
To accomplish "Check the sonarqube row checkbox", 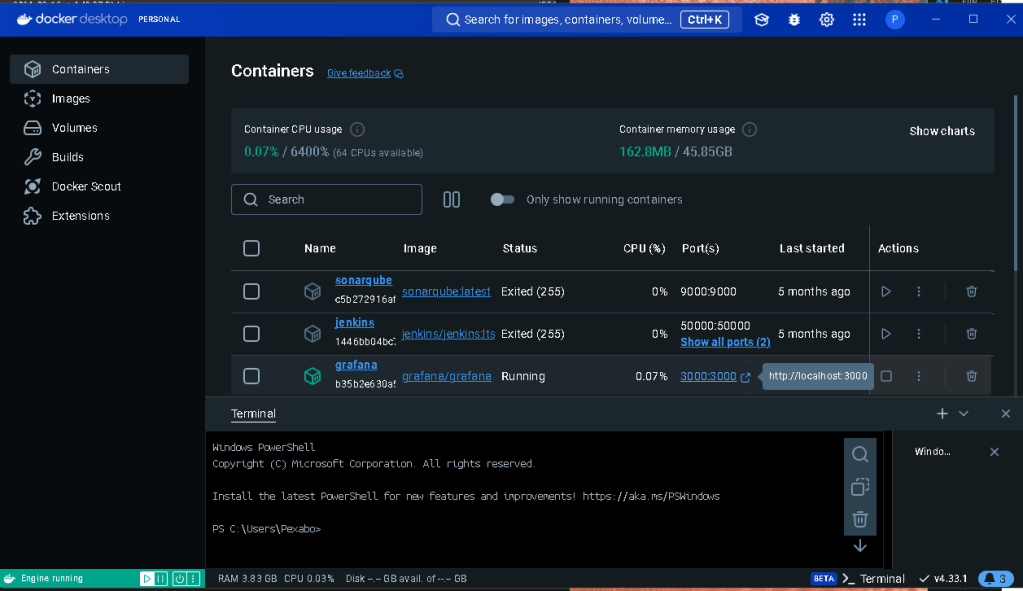I will click(x=251, y=292).
